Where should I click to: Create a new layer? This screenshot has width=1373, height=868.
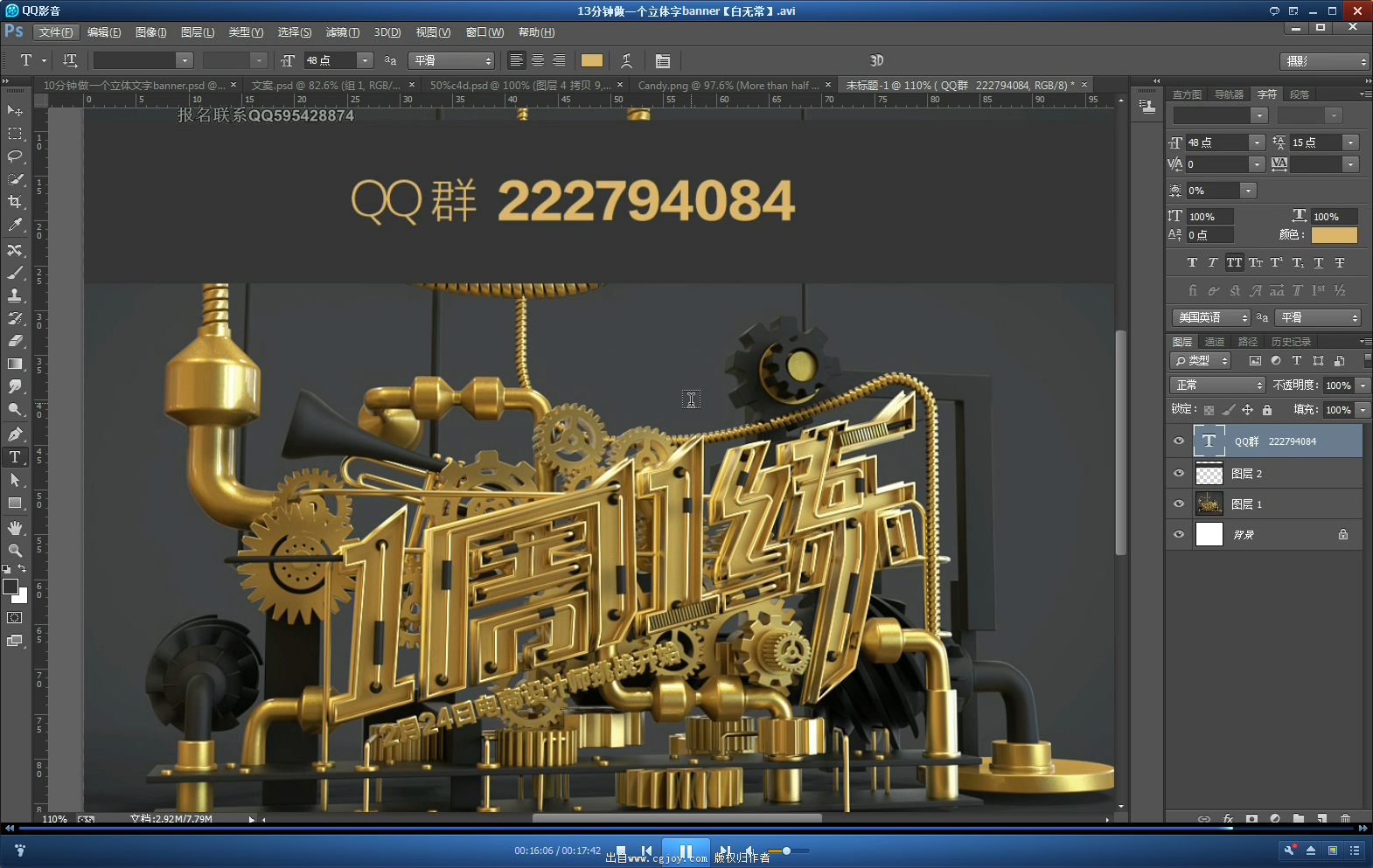[1321, 819]
